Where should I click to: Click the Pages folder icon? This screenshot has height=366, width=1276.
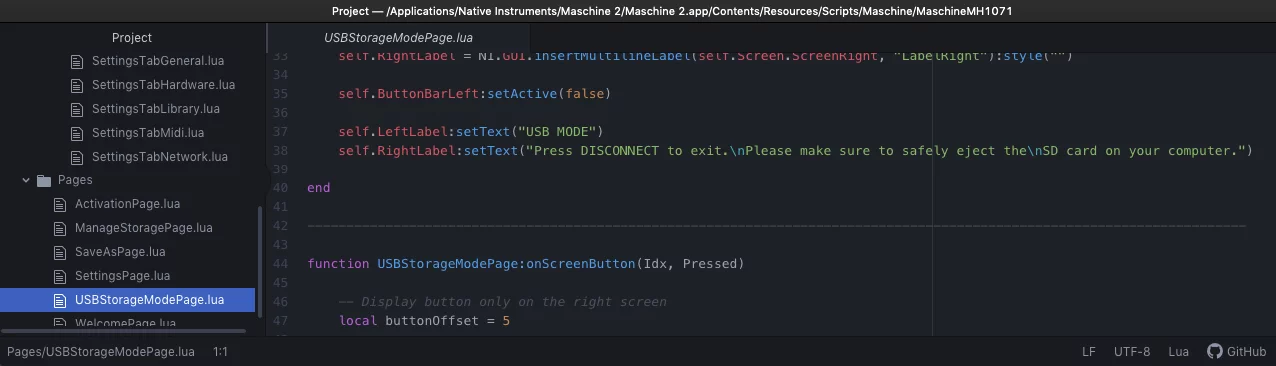43,181
